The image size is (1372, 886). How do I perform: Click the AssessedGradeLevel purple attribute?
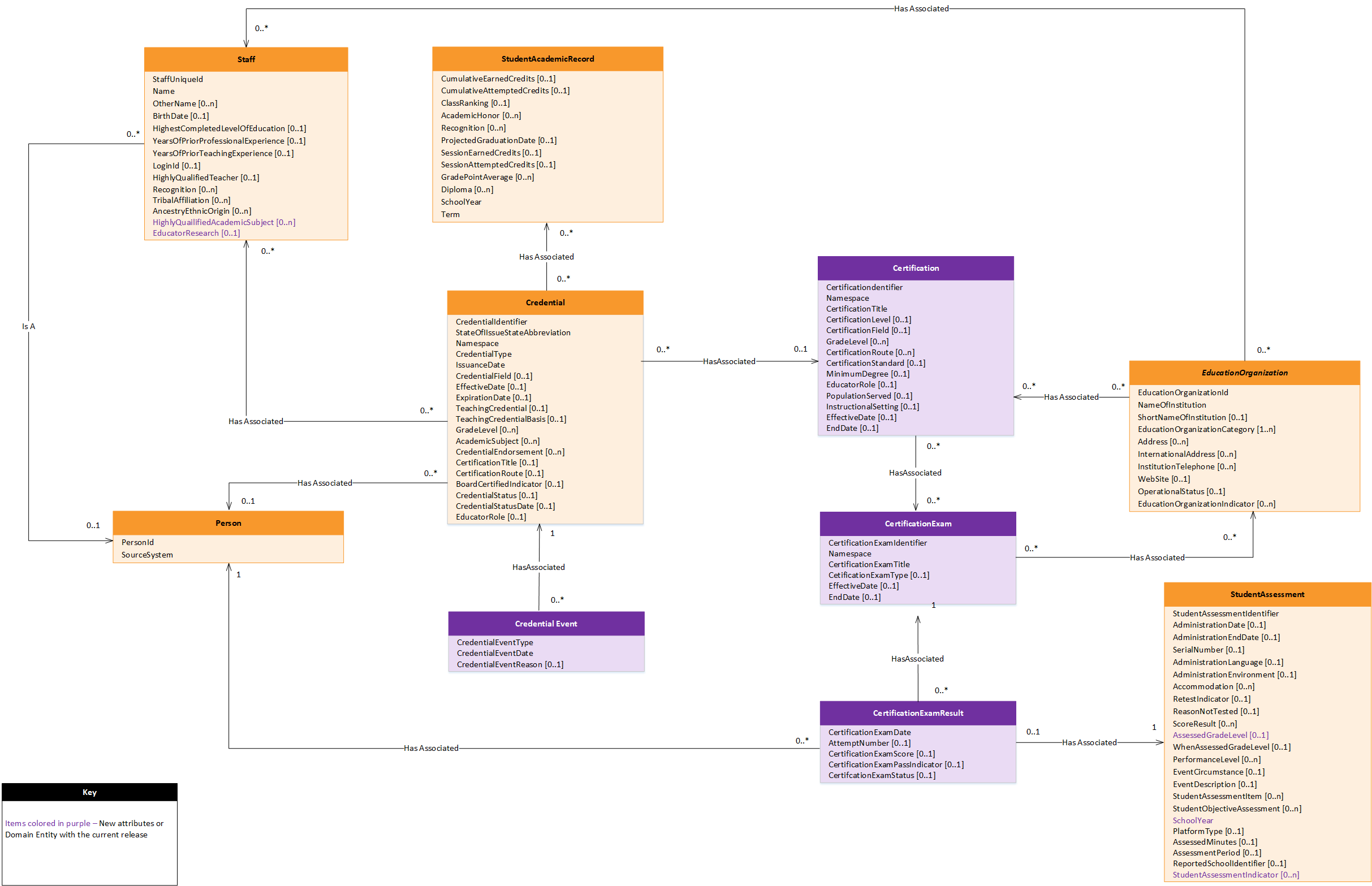click(1220, 734)
